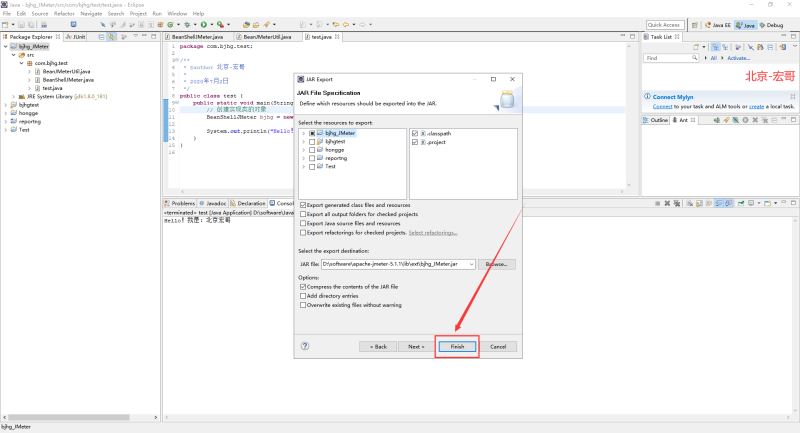Click the Open Perspective icon beside Quick Access
The height and width of the screenshot is (433, 800).
[x=693, y=24]
